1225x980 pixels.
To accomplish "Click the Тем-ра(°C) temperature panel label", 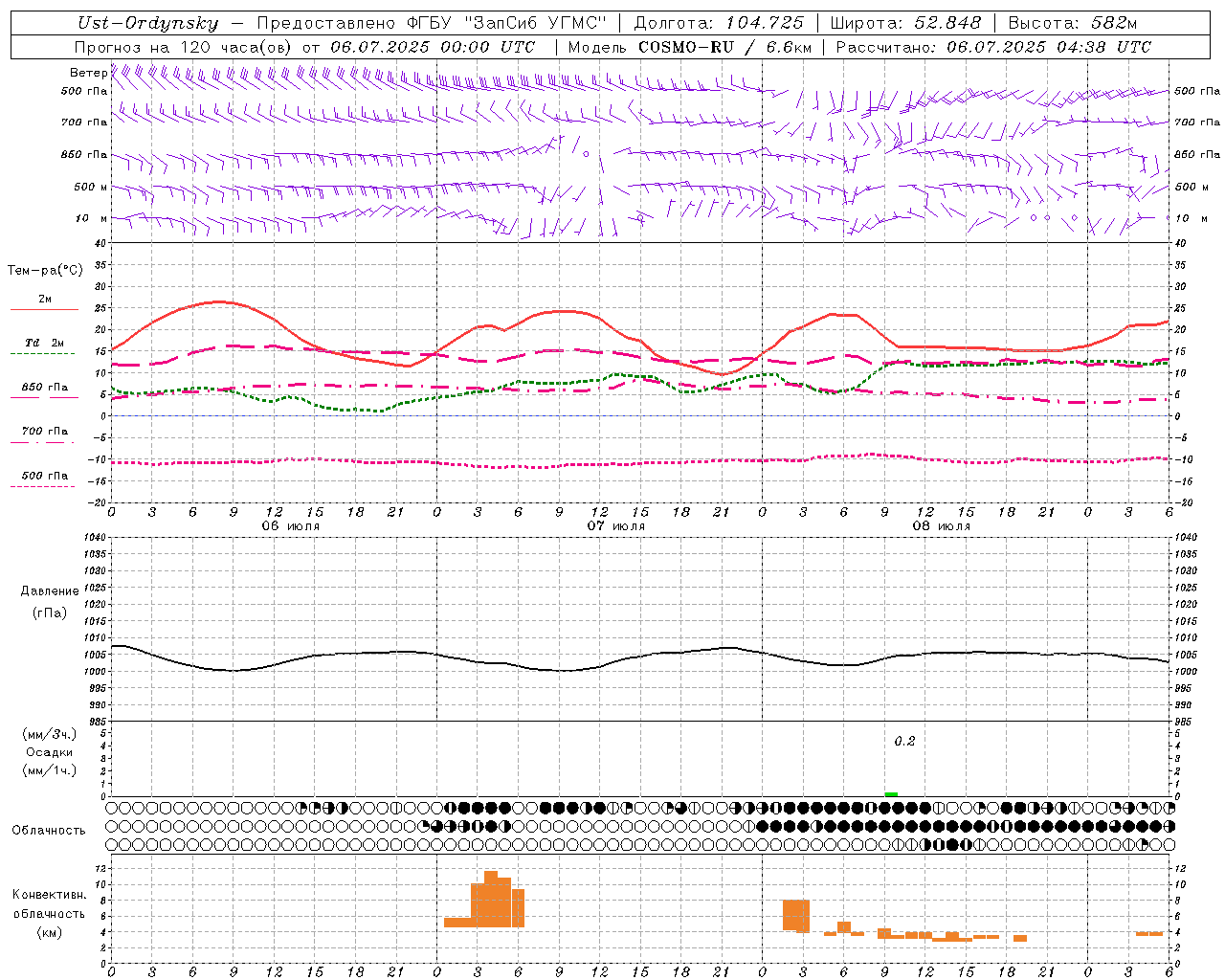I will pos(45,270).
